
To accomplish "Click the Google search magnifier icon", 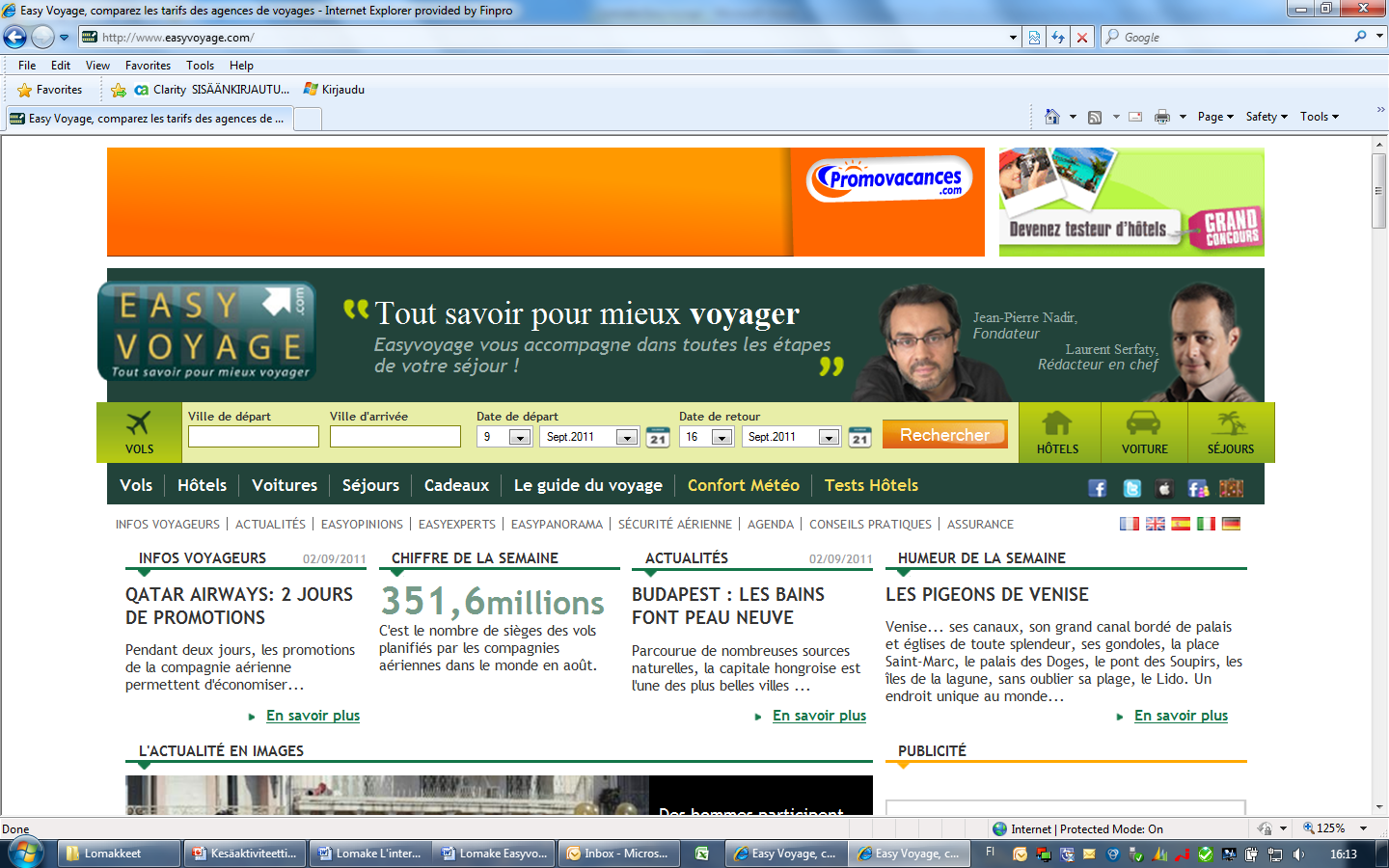I will [x=1360, y=37].
